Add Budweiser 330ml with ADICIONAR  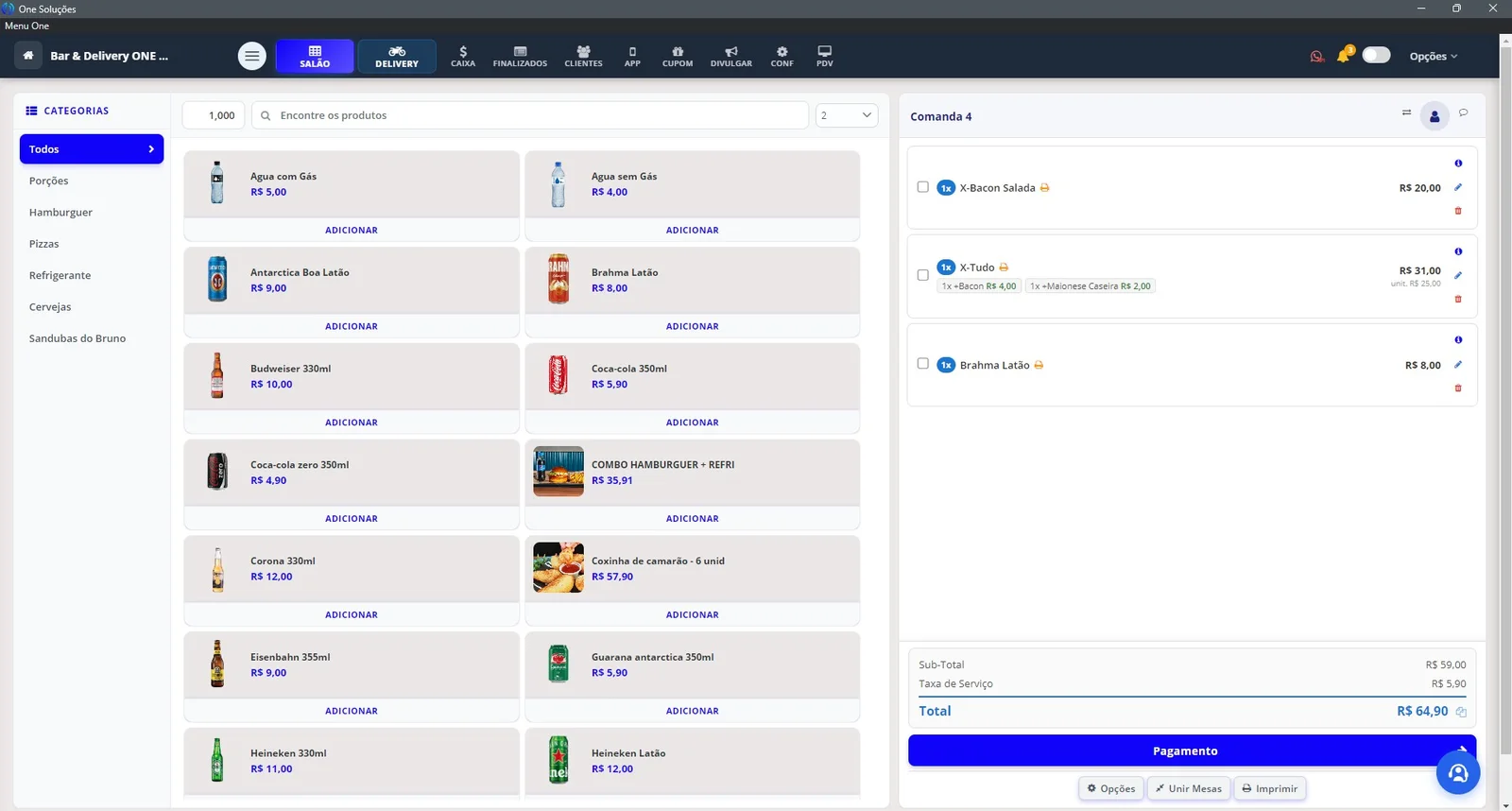click(352, 423)
